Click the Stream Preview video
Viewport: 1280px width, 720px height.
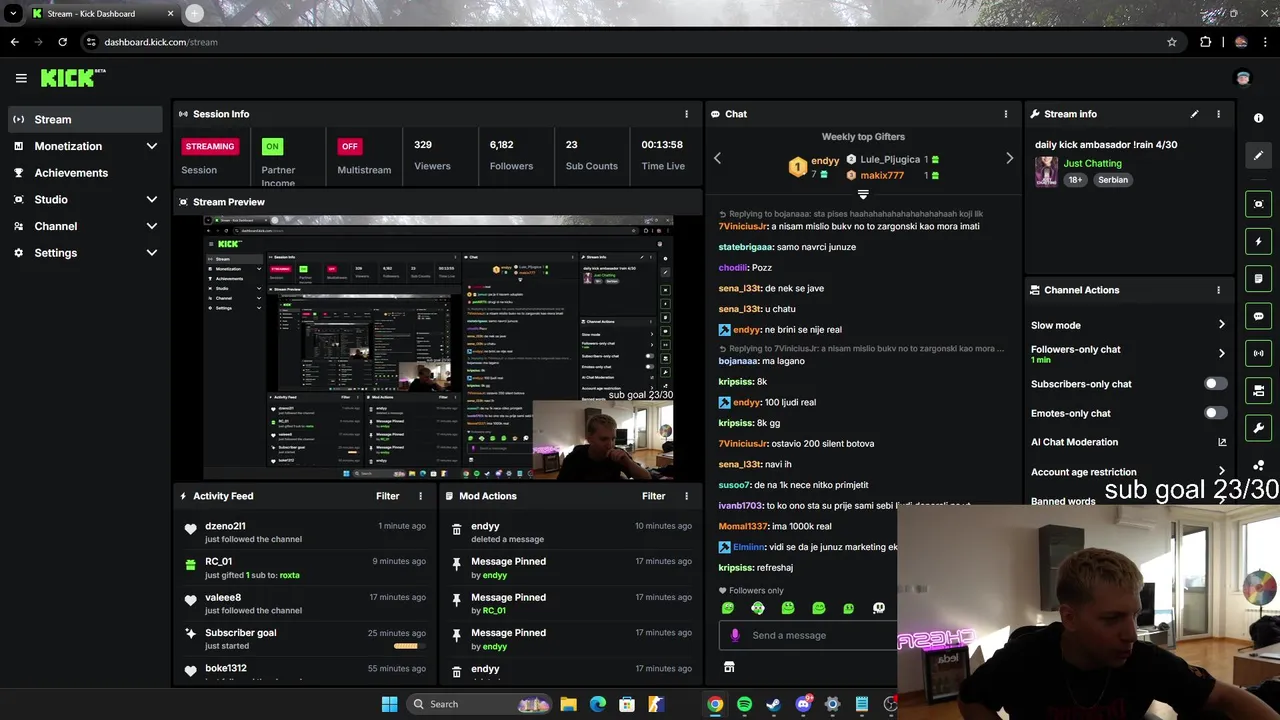coord(438,348)
